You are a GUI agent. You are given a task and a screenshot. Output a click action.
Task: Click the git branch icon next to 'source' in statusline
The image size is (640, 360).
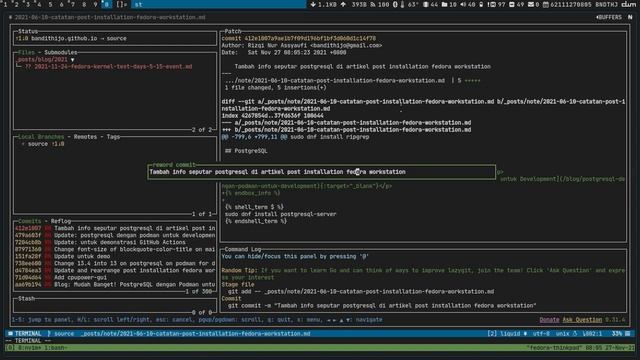tap(49, 333)
